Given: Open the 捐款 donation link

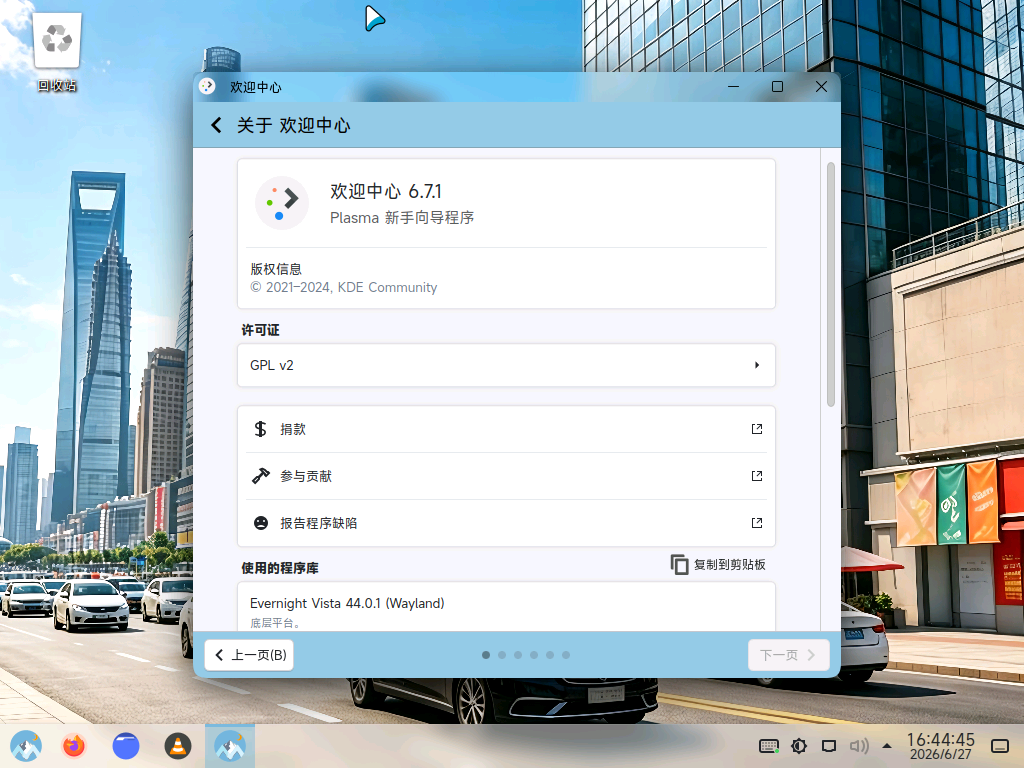Looking at the screenshot, I should point(506,429).
